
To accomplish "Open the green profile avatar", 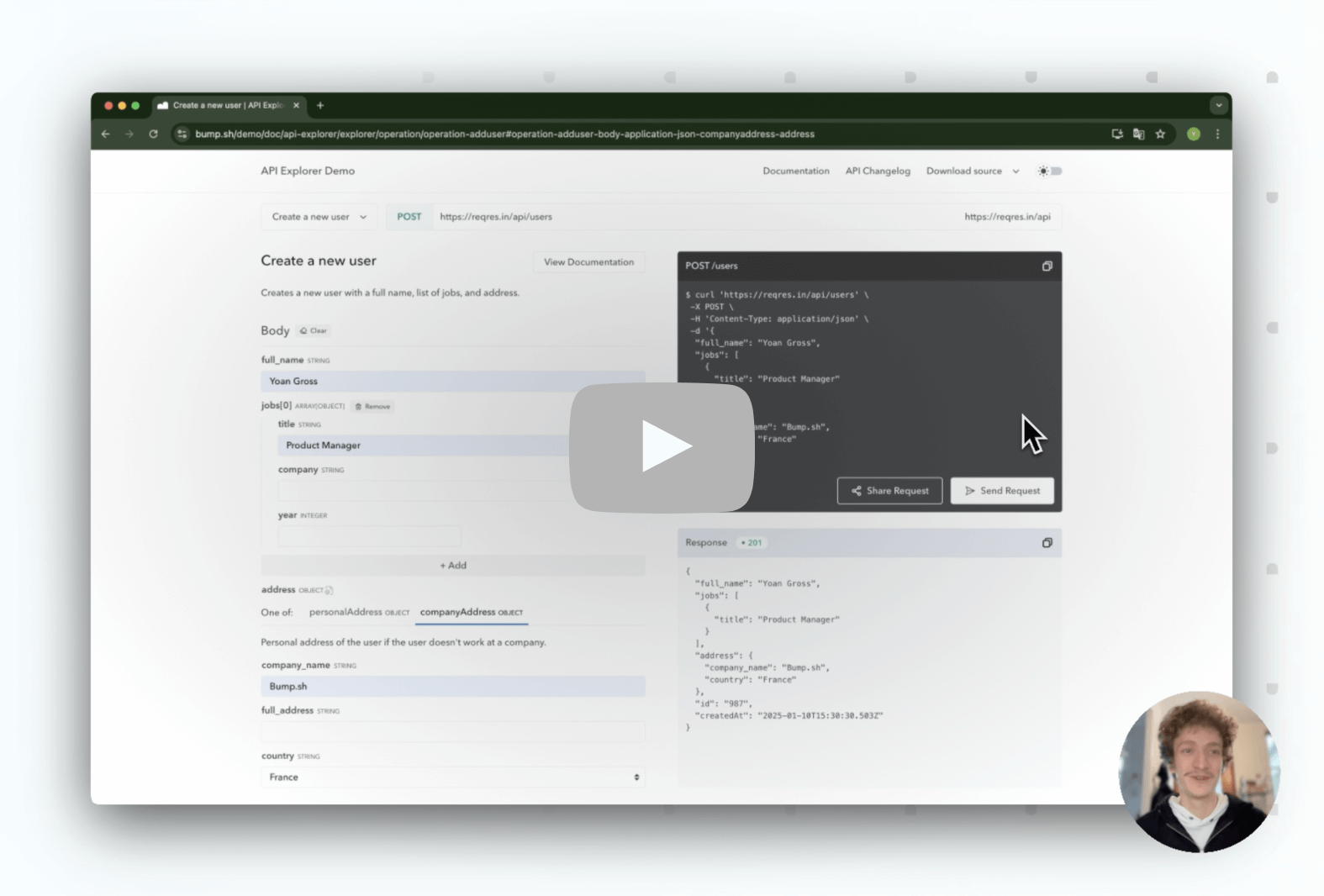I will [x=1194, y=134].
